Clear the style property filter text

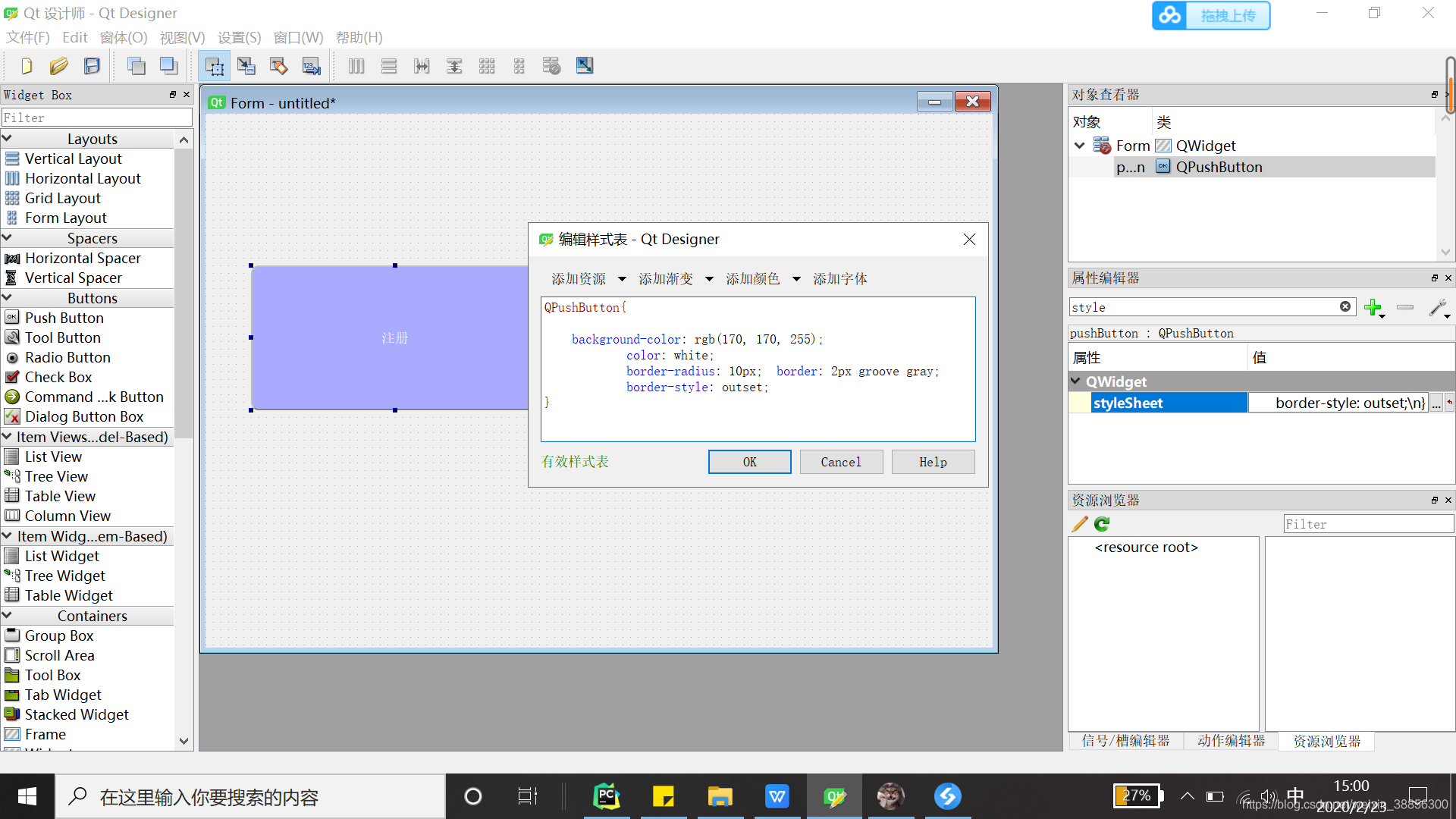click(1345, 306)
